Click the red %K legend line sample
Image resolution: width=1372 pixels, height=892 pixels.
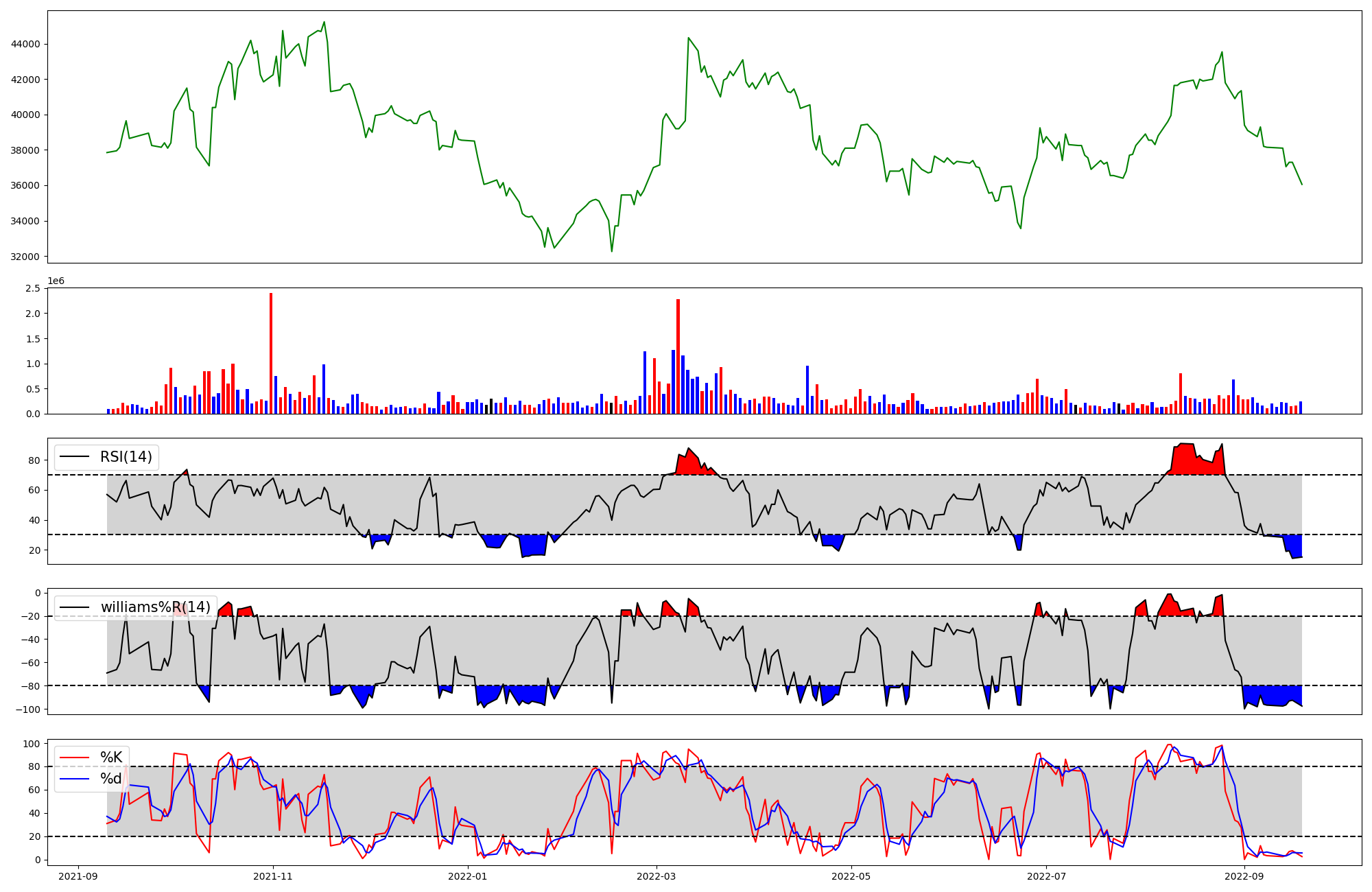point(75,758)
